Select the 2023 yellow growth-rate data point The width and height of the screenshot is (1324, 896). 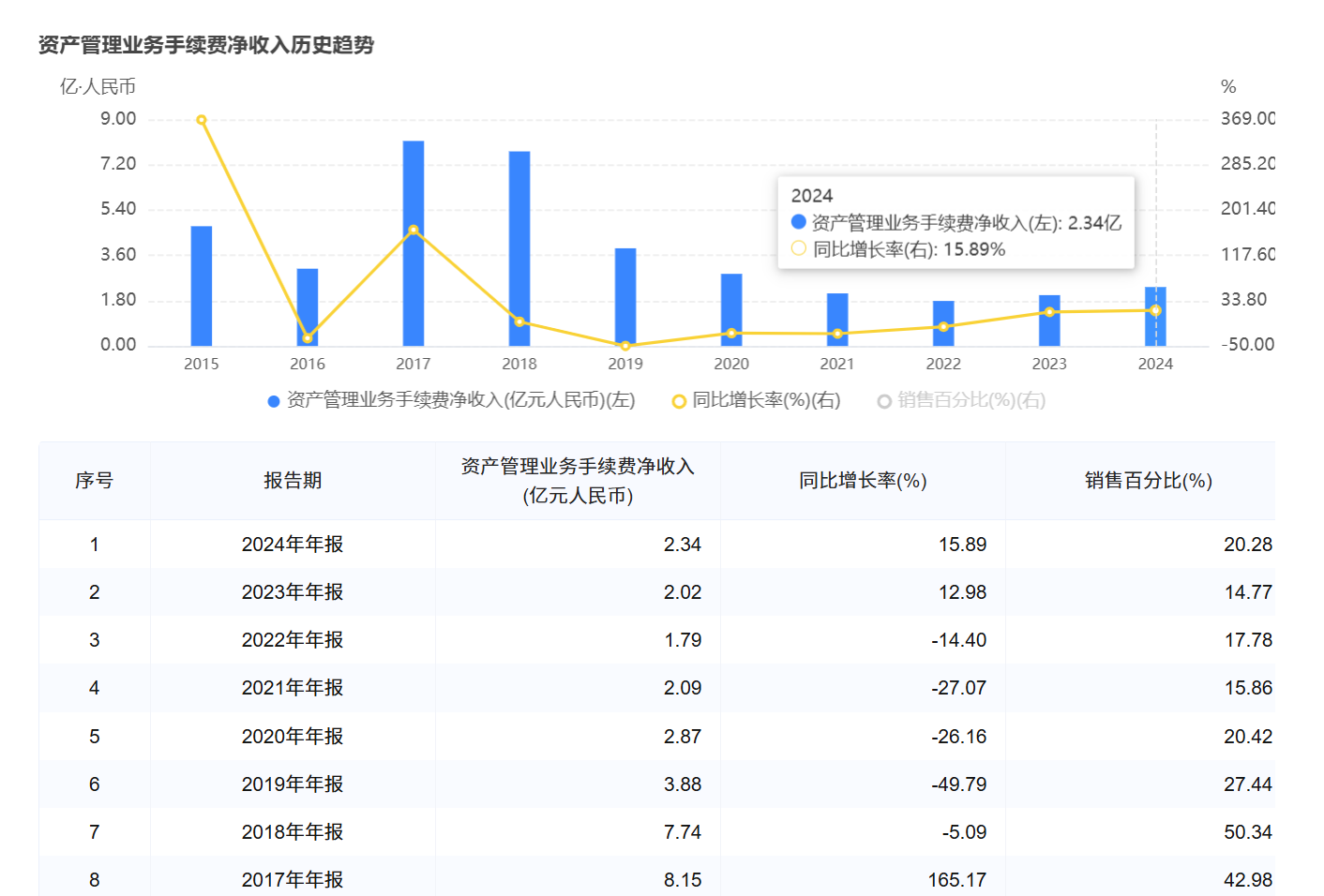pyautogui.click(x=1049, y=312)
